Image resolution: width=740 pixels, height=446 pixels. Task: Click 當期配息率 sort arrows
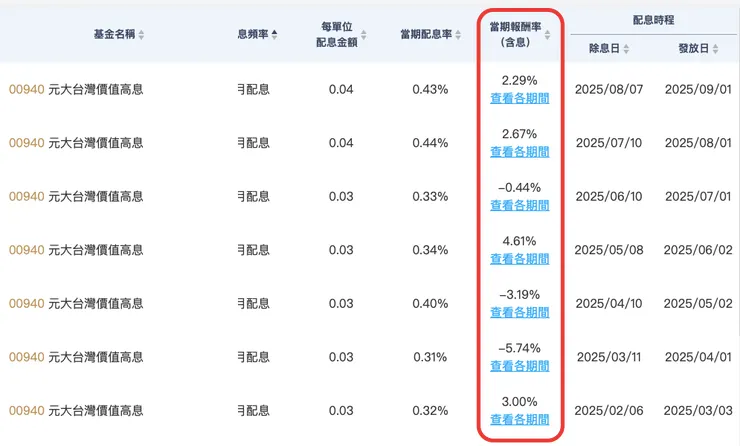point(458,34)
